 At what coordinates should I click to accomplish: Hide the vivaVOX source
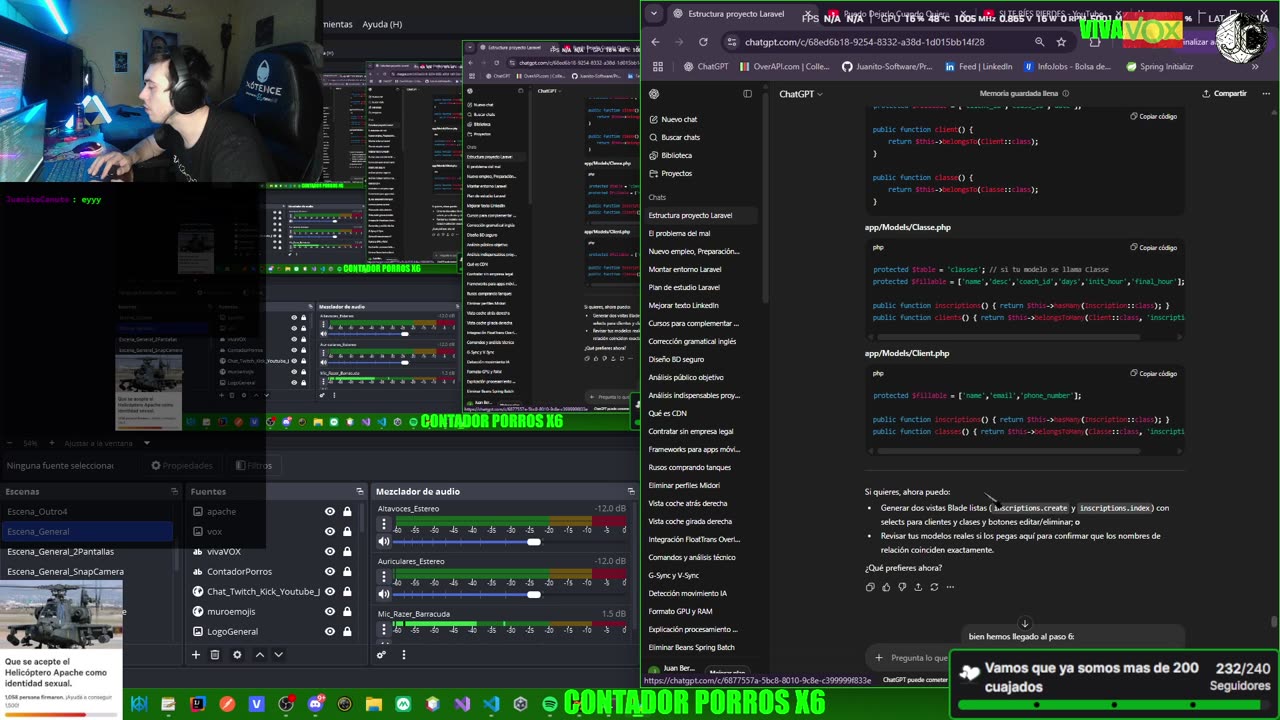click(x=330, y=551)
